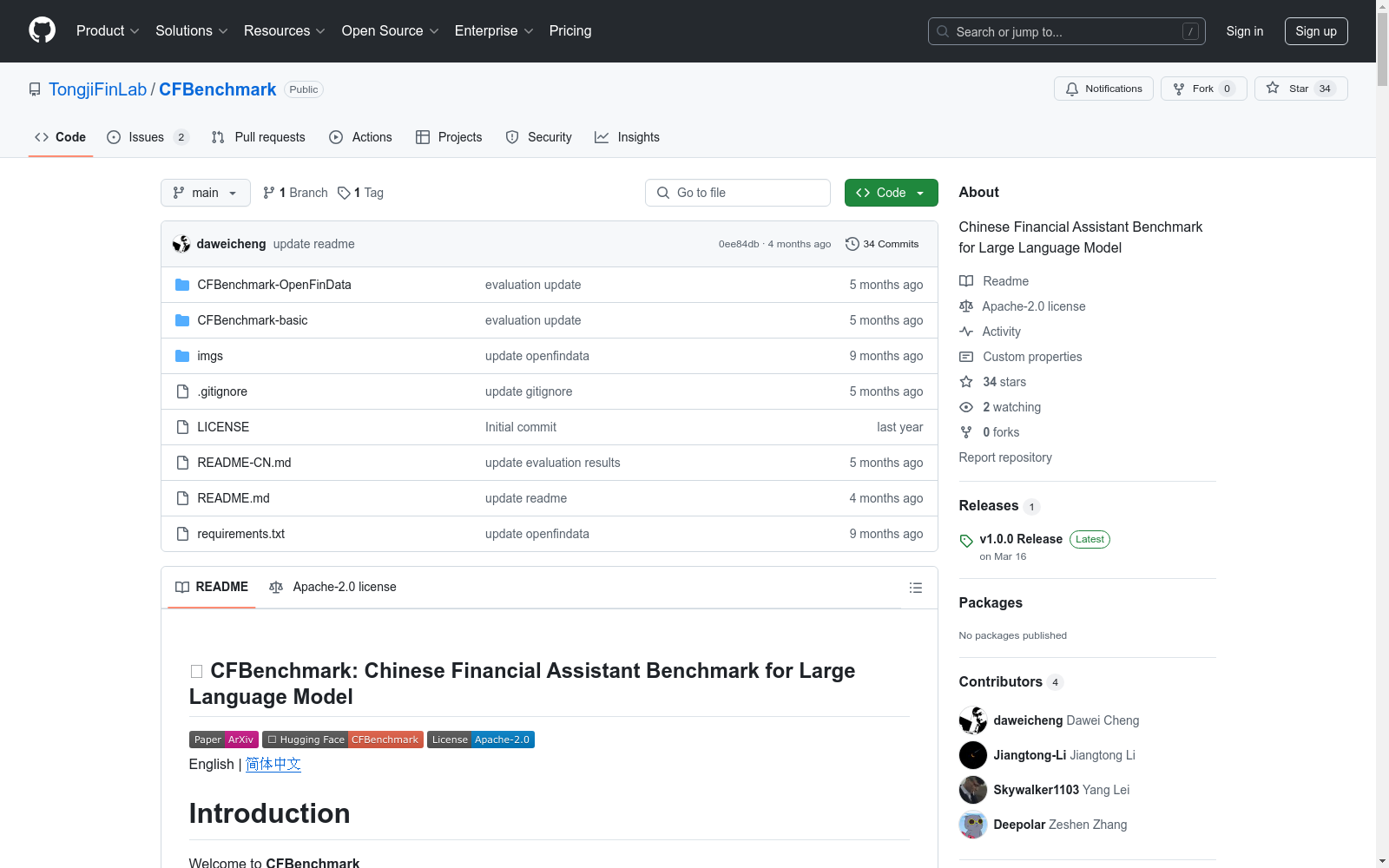Image resolution: width=1389 pixels, height=868 pixels.
Task: Open the Custom properties link
Action: (x=1032, y=357)
